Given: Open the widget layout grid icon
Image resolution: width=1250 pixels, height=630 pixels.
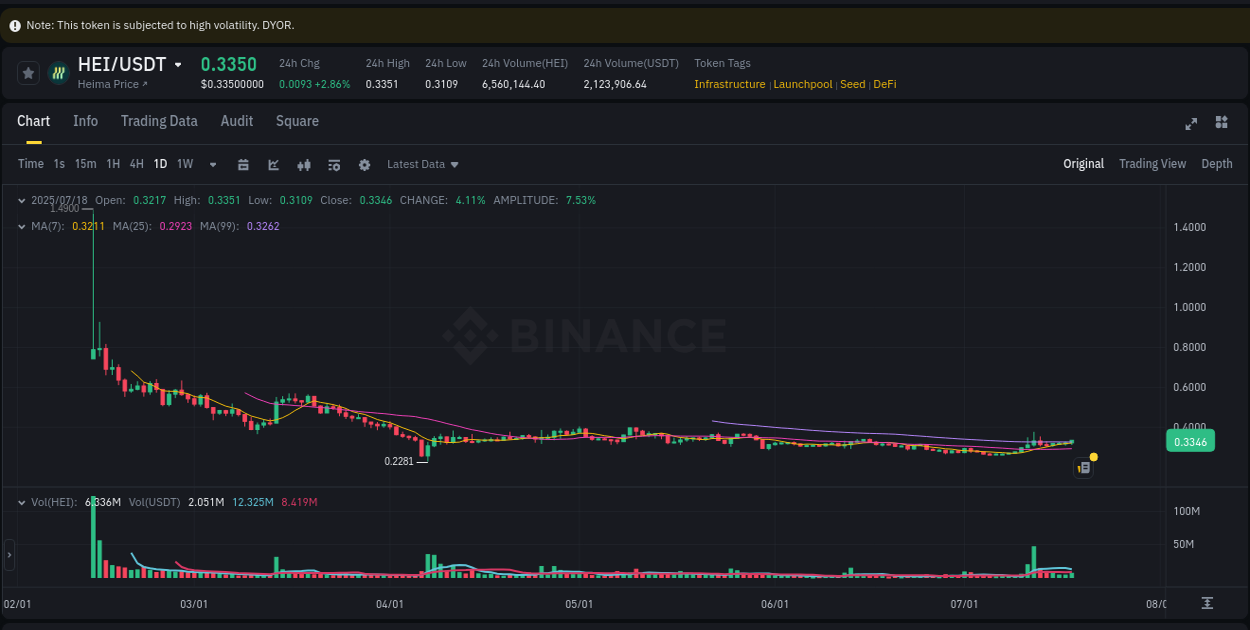Looking at the screenshot, I should 1221,122.
